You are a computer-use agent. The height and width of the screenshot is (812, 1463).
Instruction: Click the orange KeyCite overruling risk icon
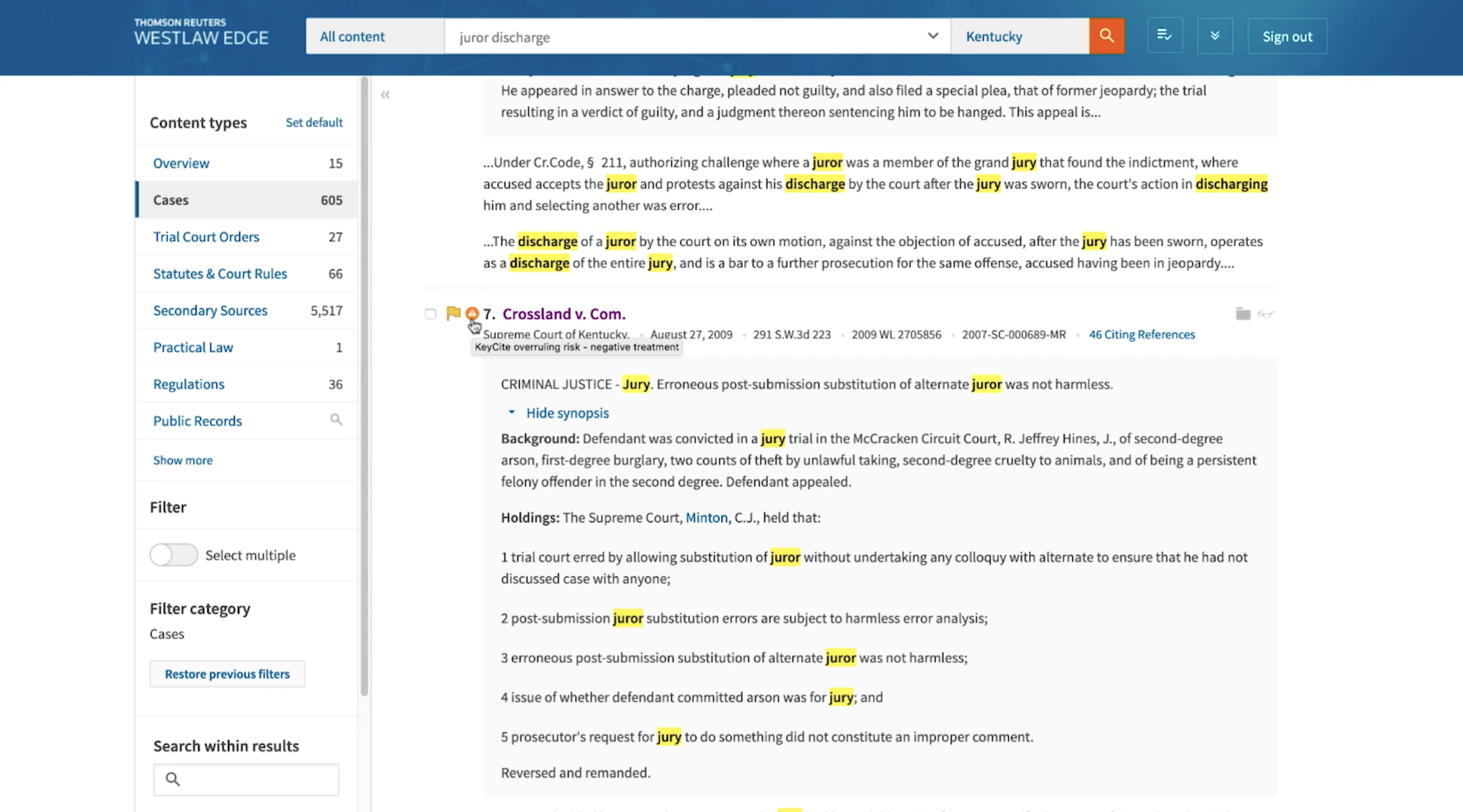click(471, 313)
